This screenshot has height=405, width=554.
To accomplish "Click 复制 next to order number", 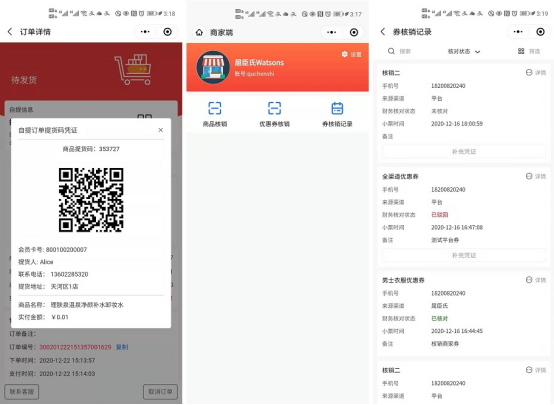I will (x=122, y=347).
